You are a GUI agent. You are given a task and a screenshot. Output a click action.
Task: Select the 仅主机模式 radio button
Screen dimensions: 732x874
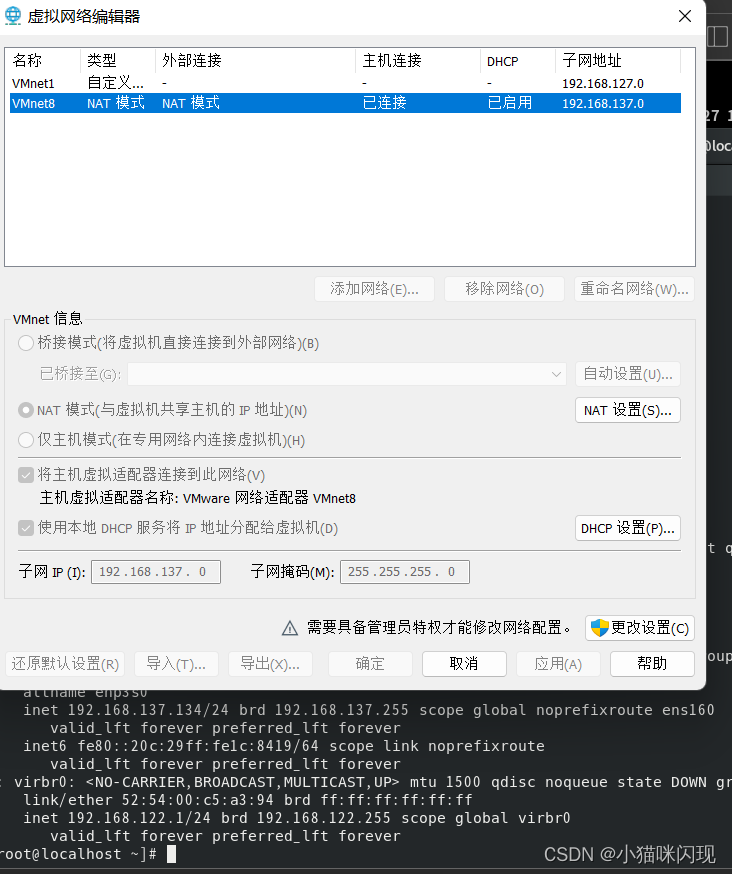tap(26, 440)
